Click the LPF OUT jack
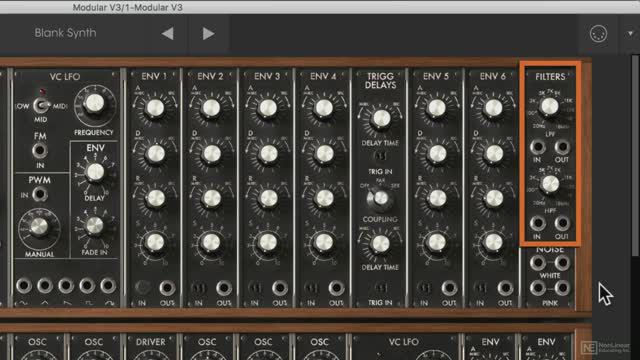 [562, 147]
